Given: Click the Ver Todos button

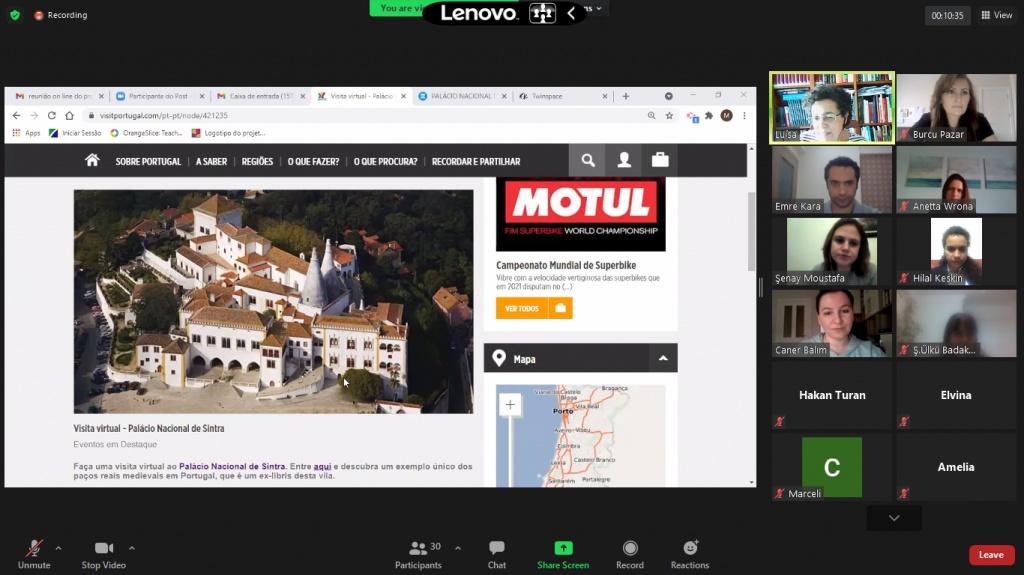Looking at the screenshot, I should point(522,308).
